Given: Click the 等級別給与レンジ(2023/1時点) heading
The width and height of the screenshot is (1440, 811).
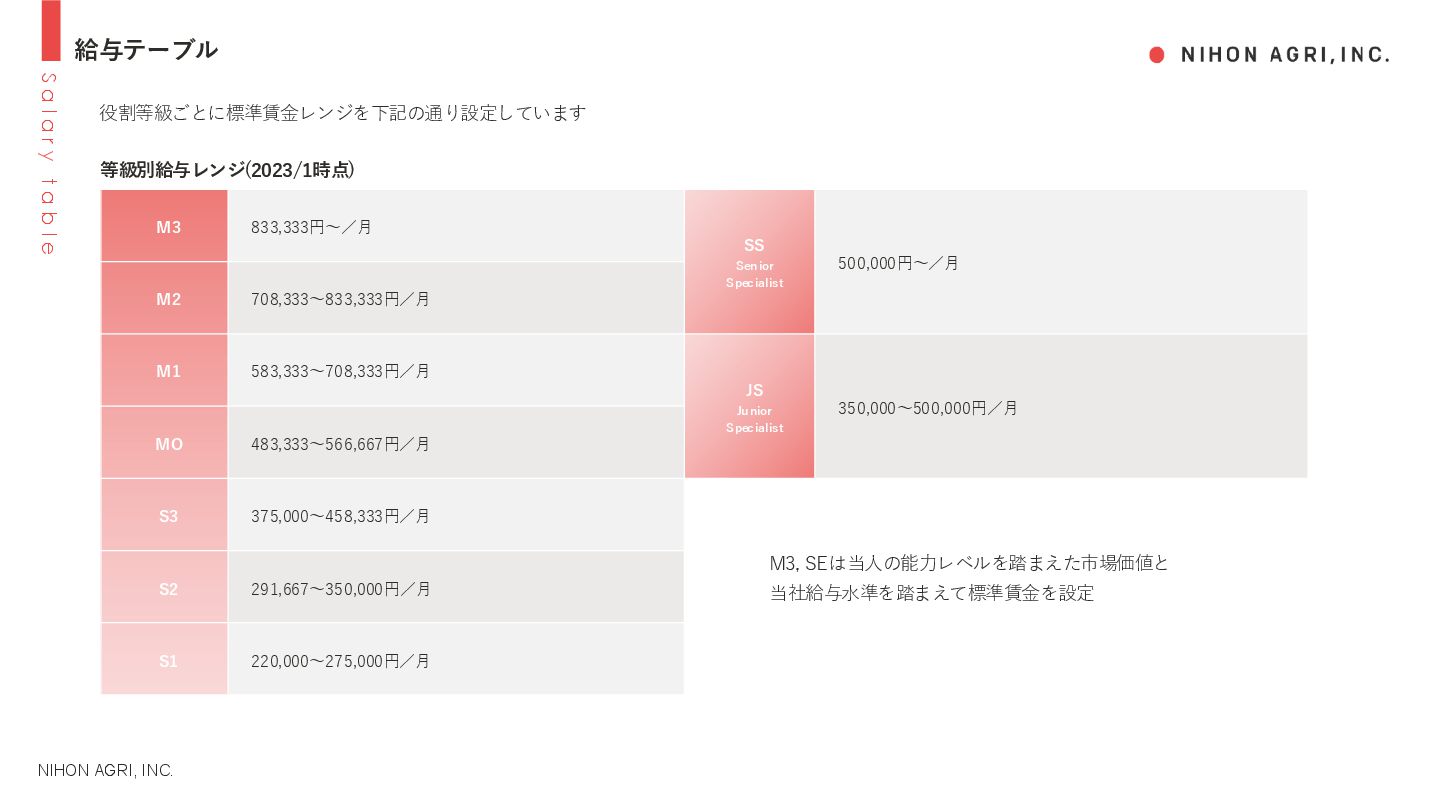Looking at the screenshot, I should point(227,170).
